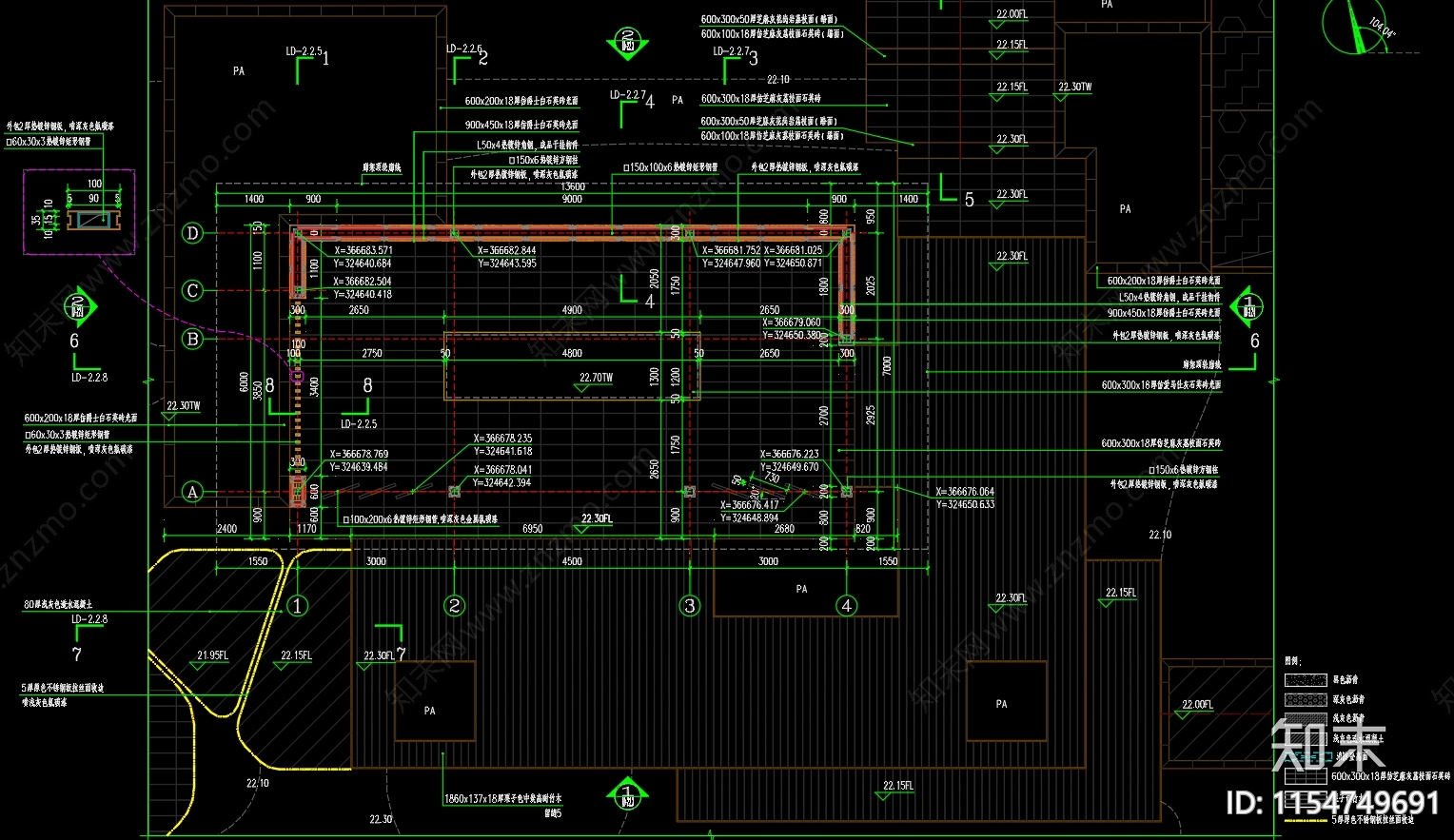The image size is (1454, 840).
Task: Click coordinate label X=366683.571
Action: pyautogui.click(x=363, y=251)
